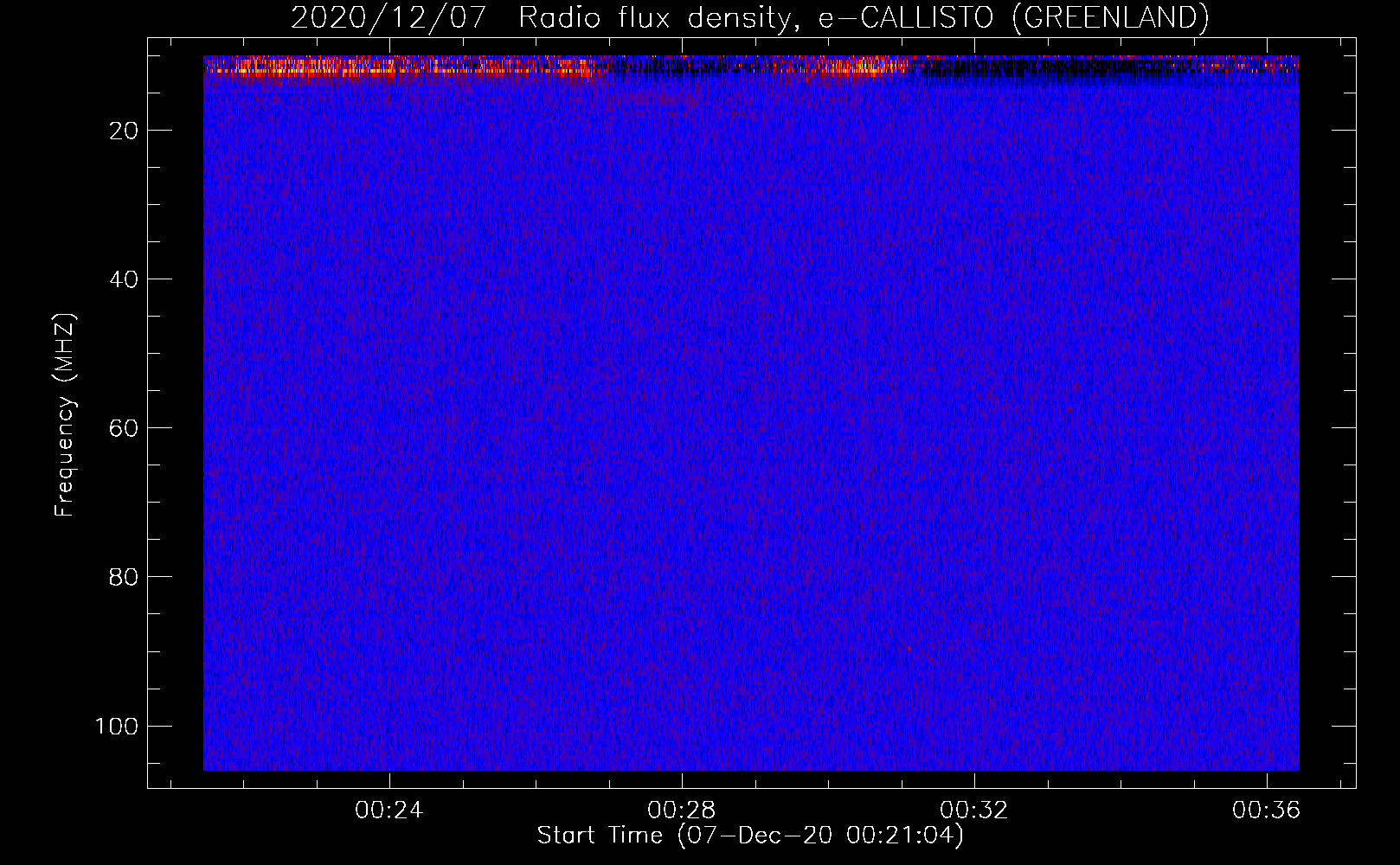Click the frequency tick label '20'
This screenshot has width=1400, height=865.
point(124,131)
